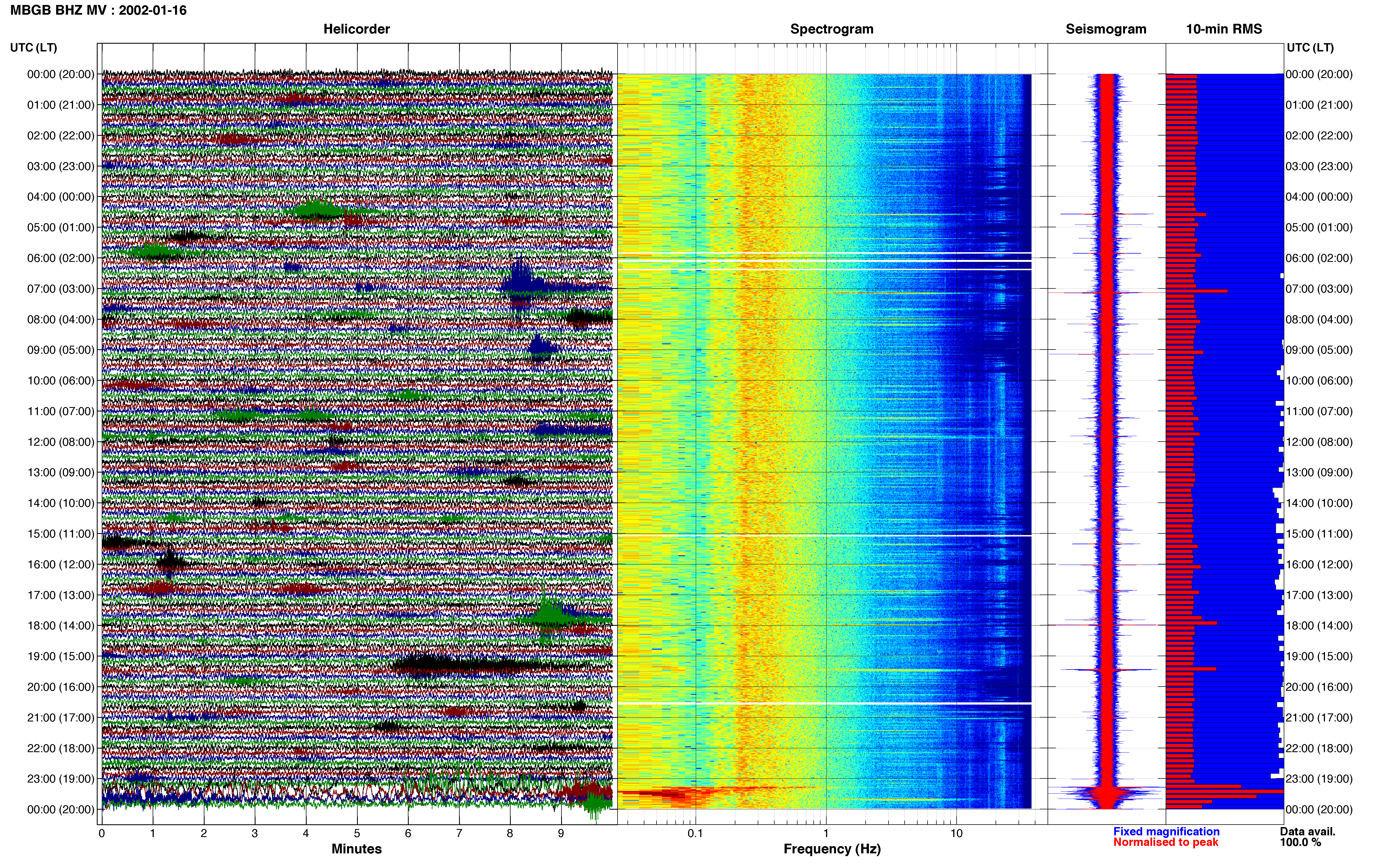Click the 1 Hz frequency tick label
The image size is (1388, 868).
pyautogui.click(x=826, y=833)
